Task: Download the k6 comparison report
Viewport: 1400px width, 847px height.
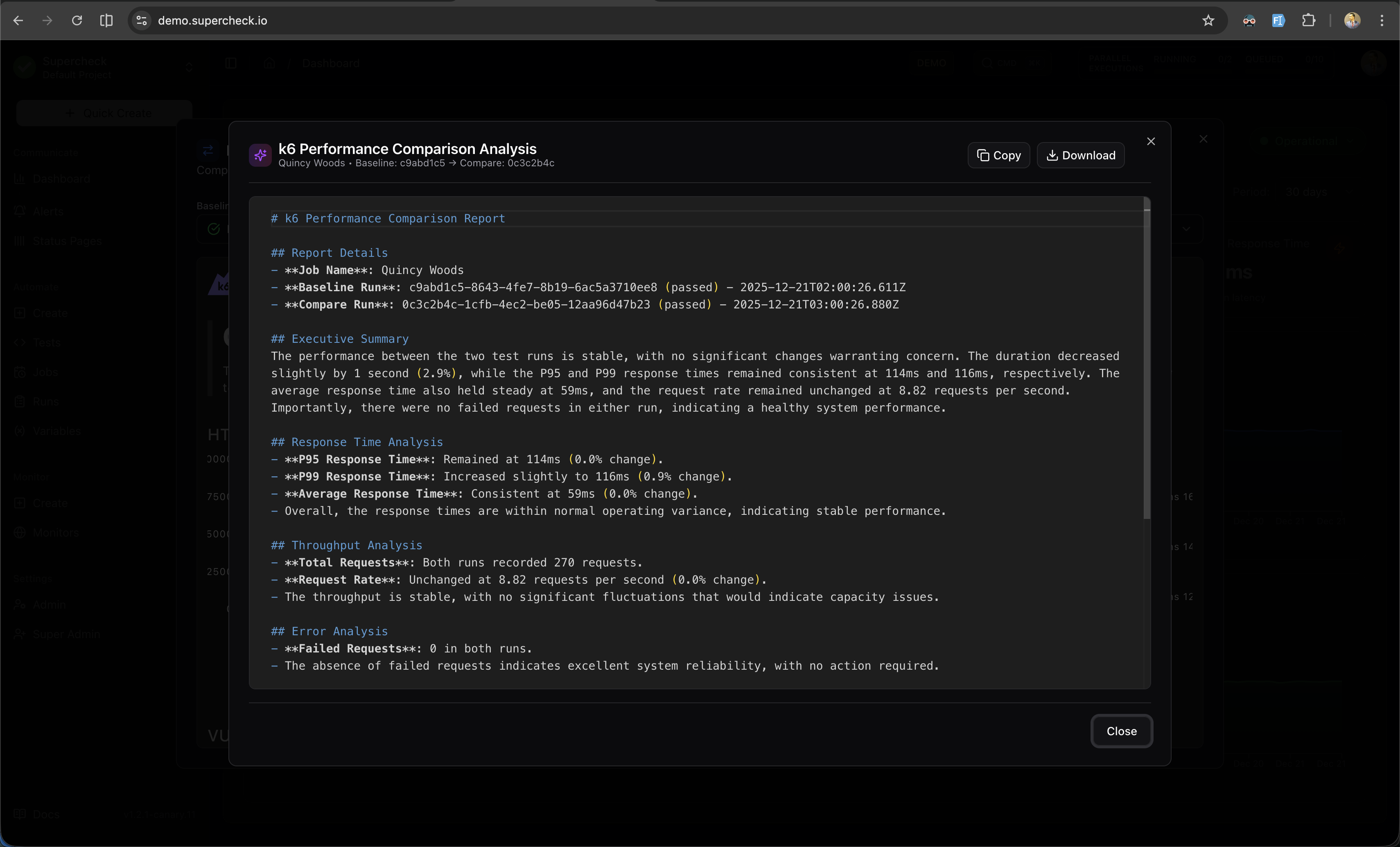Action: pos(1080,155)
